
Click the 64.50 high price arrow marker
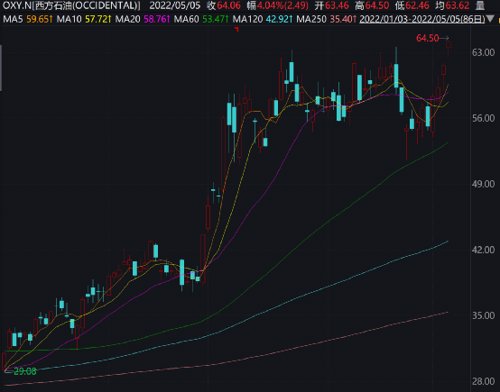tap(433, 38)
